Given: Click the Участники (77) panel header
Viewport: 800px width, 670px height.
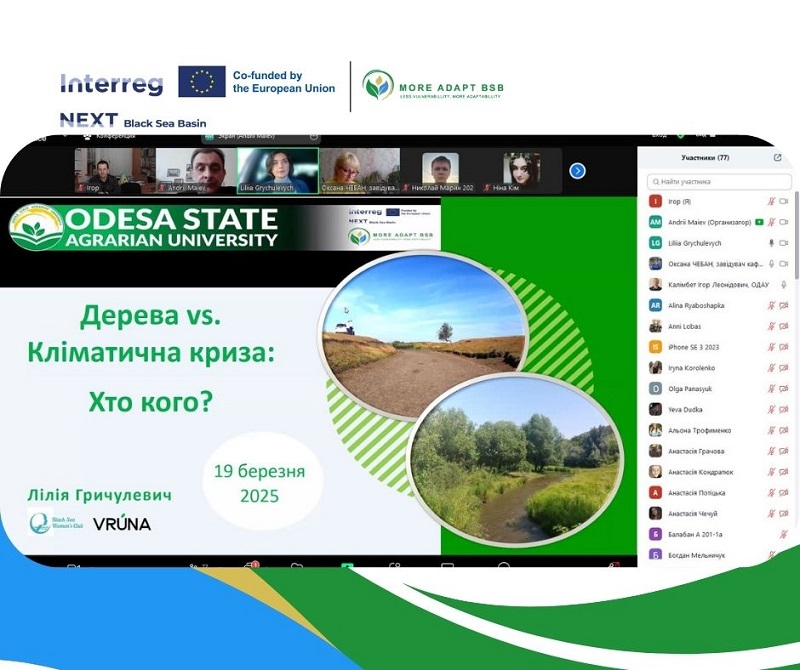Looking at the screenshot, I should point(705,157).
